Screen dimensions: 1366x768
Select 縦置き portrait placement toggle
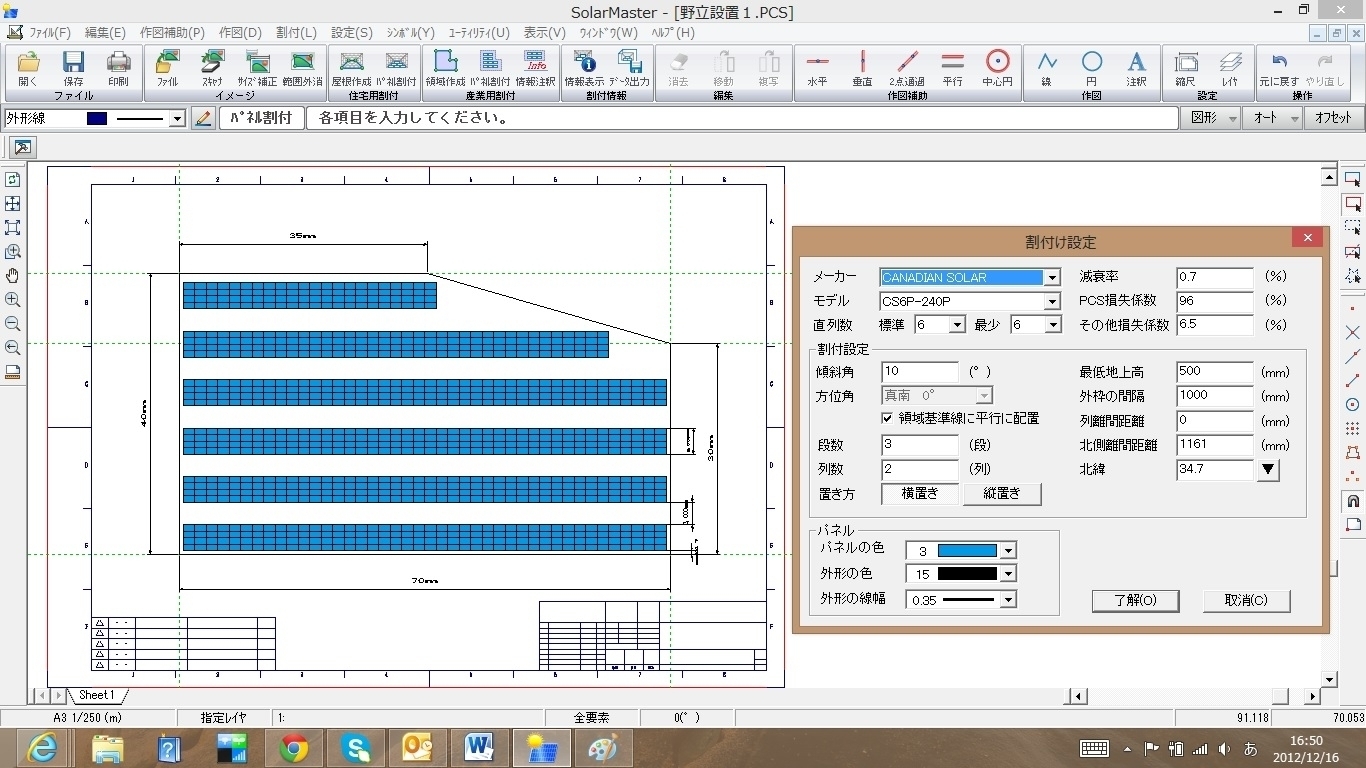(1001, 493)
